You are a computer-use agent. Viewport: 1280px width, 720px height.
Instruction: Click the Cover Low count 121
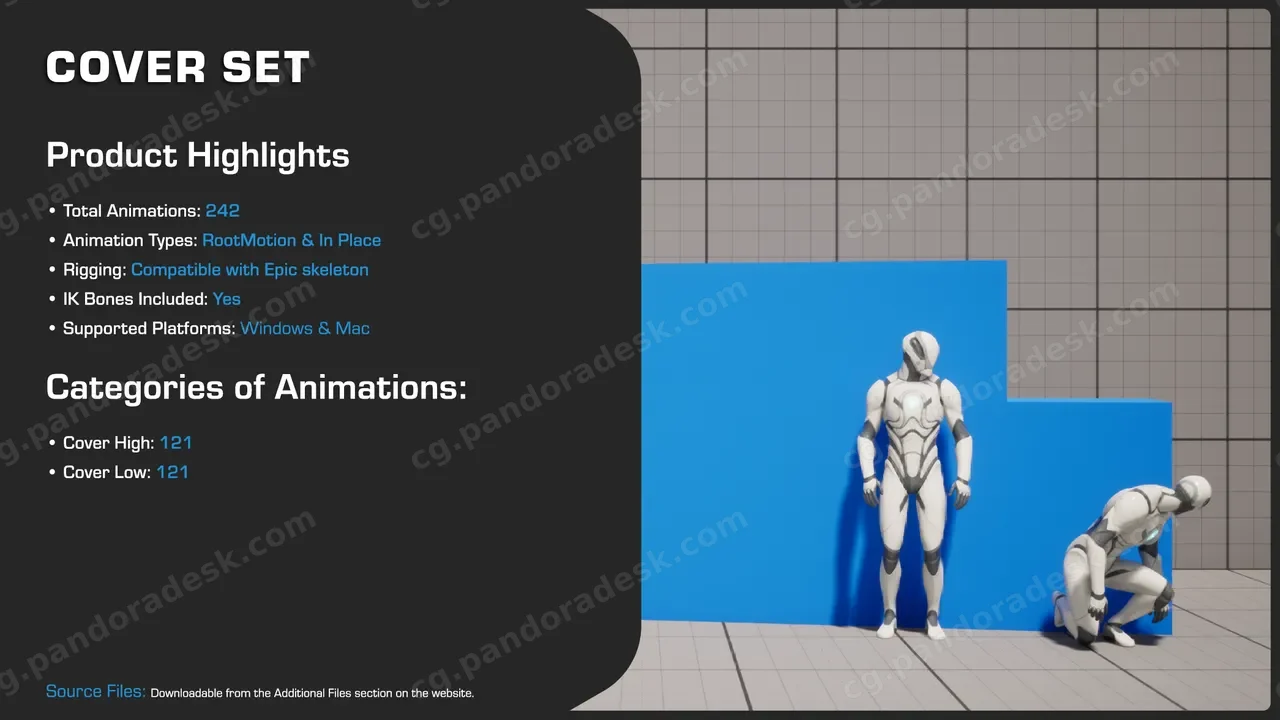click(172, 472)
